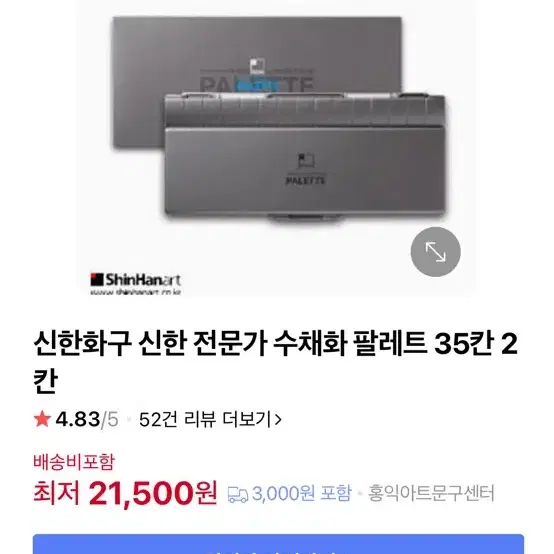Tap the expand image arrows icon
The height and width of the screenshot is (554, 554).
coord(435,252)
